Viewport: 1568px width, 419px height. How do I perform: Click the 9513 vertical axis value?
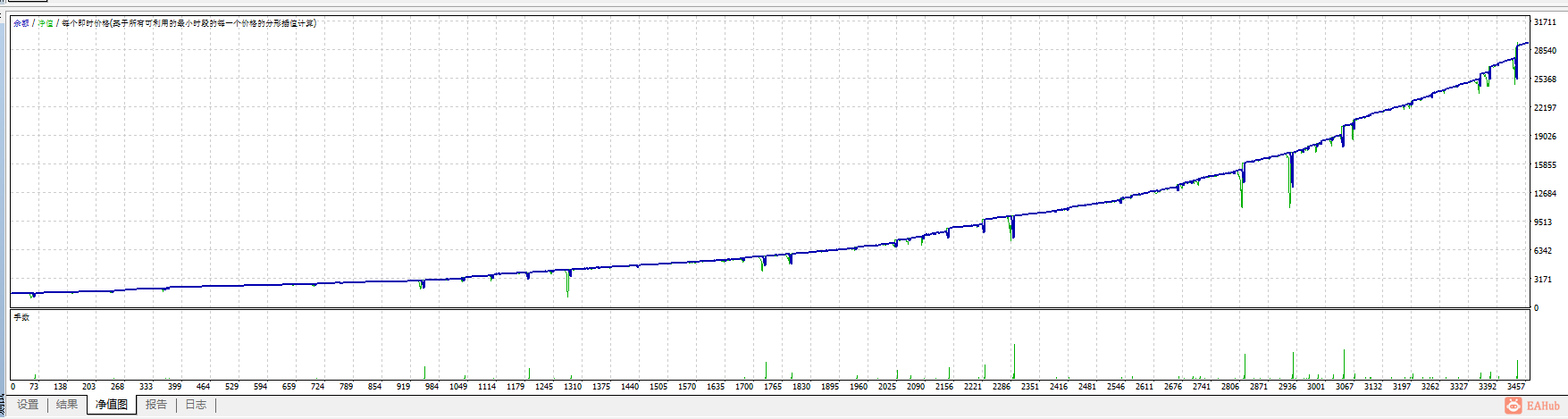(x=1543, y=222)
